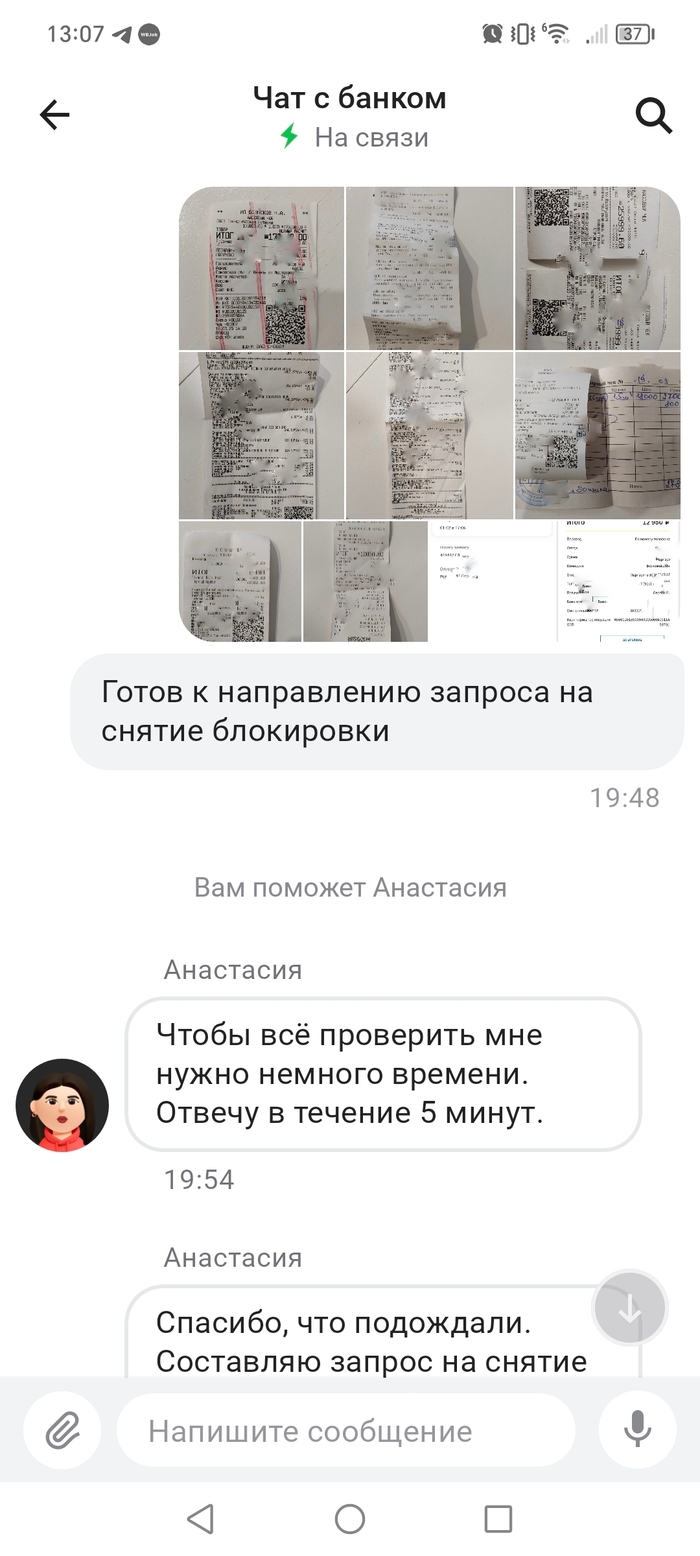
Task: Jump to latest messages with down-arrow button
Action: (629, 1308)
